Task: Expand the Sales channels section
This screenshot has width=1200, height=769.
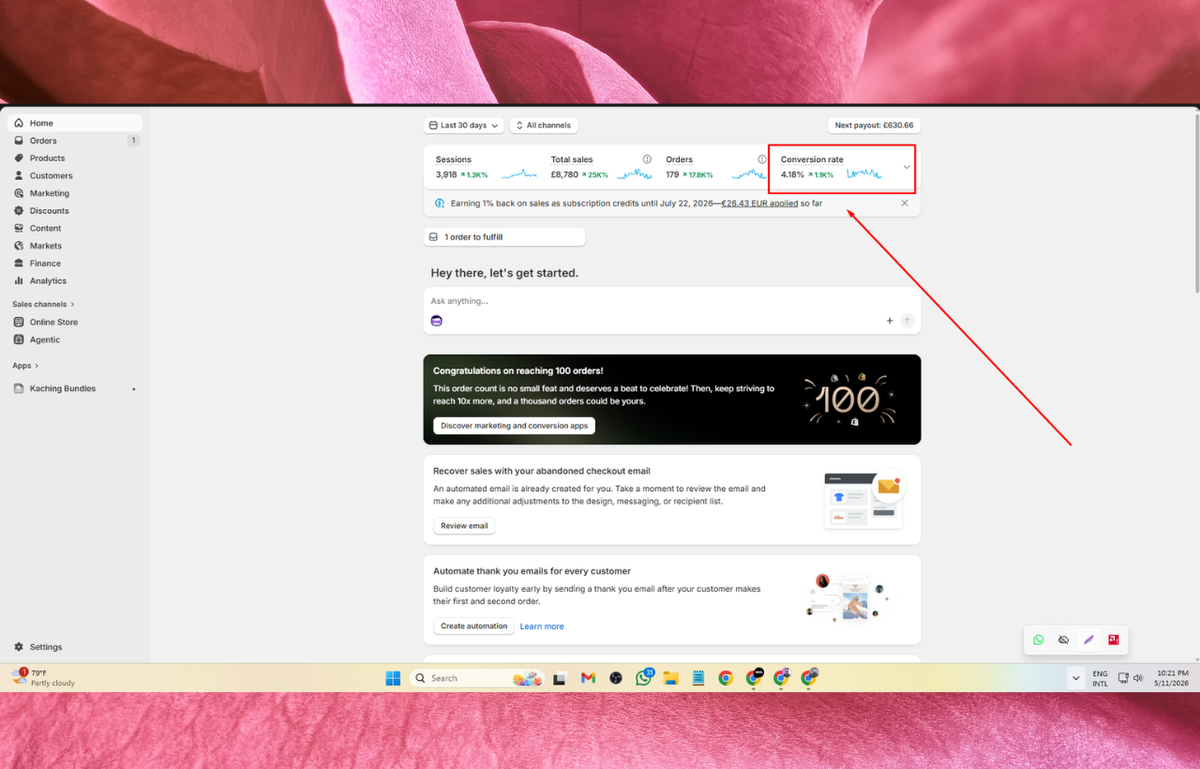Action: point(43,304)
